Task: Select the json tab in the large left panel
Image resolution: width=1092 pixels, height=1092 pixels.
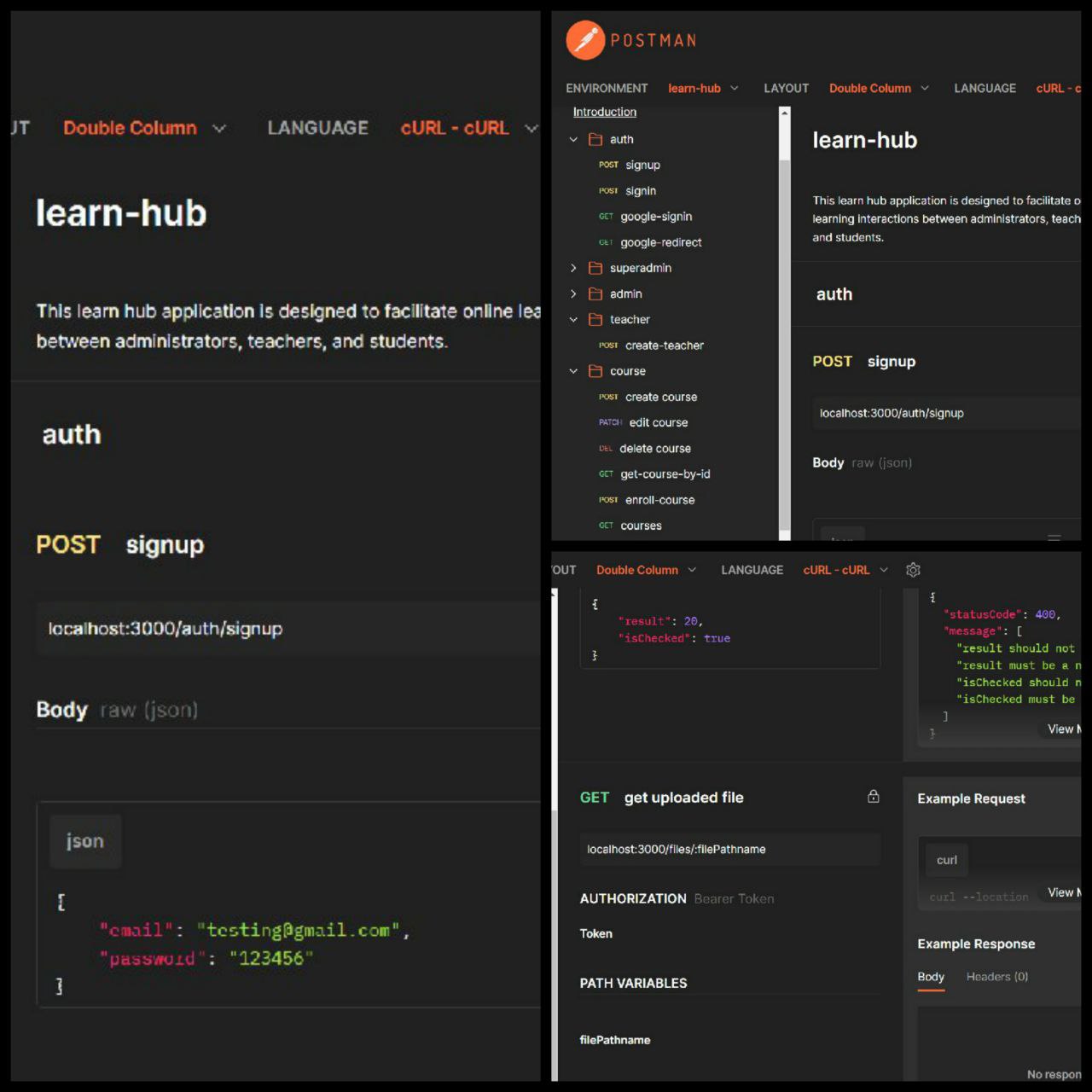Action: (x=85, y=841)
